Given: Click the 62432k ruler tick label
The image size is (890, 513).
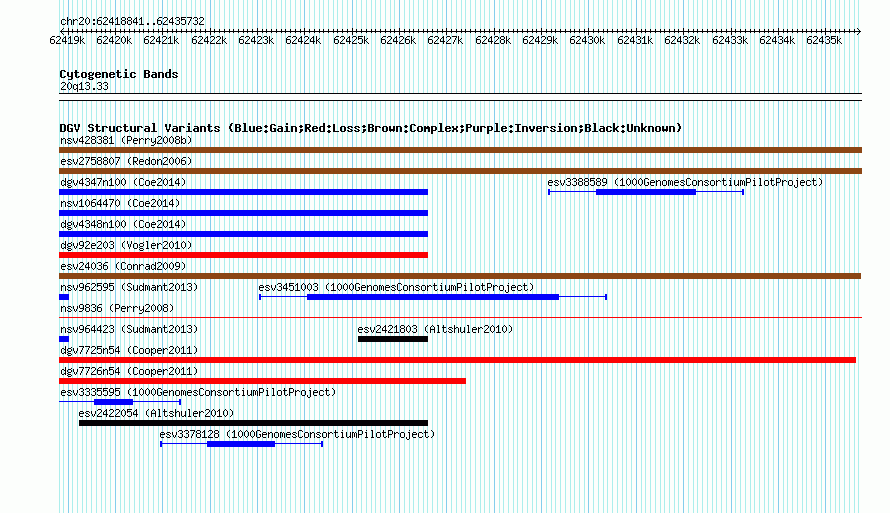Looking at the screenshot, I should 682,40.
